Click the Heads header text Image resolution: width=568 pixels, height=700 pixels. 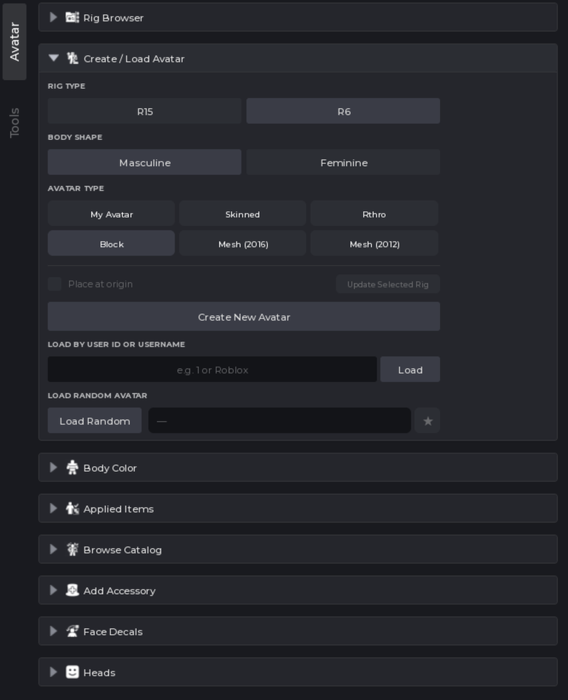tap(99, 672)
